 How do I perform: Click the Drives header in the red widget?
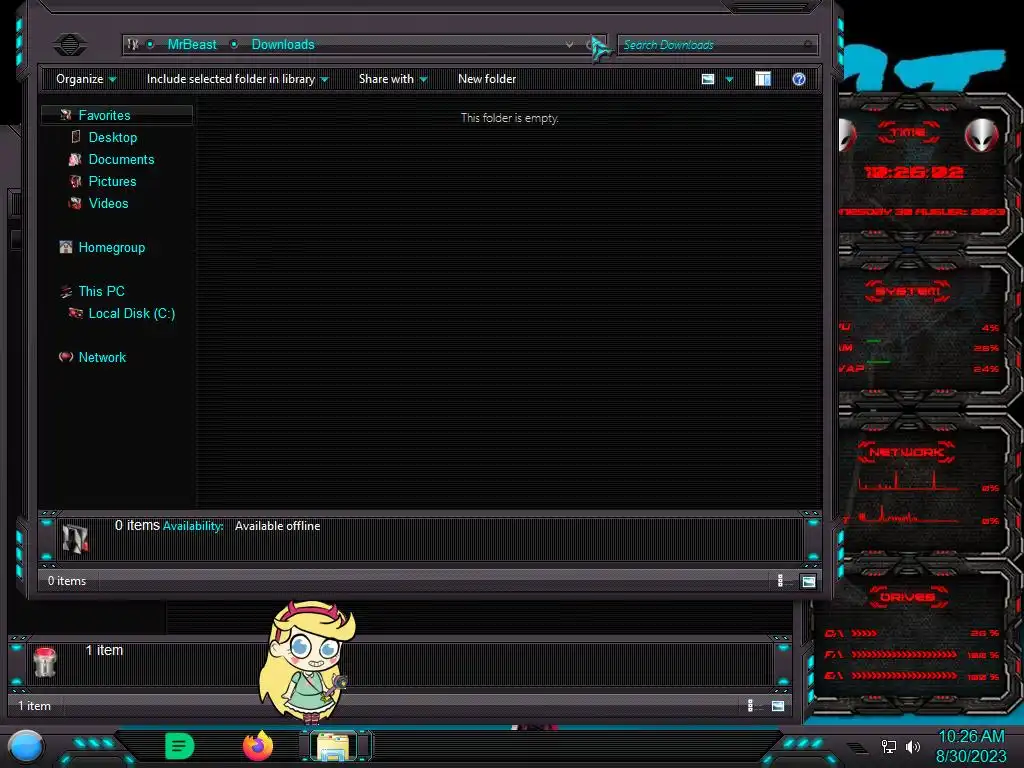pyautogui.click(x=906, y=597)
